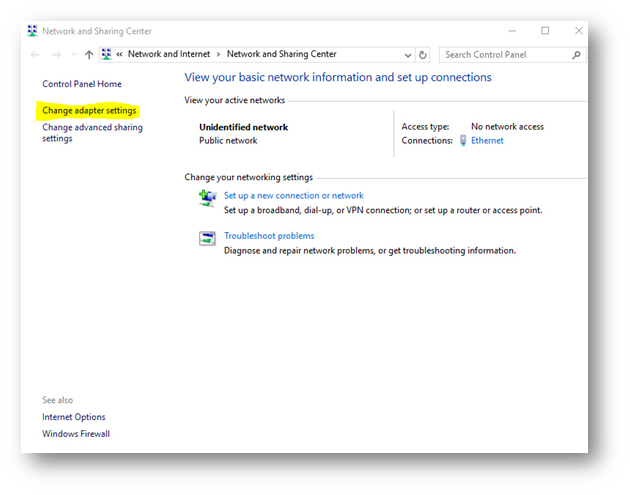Image resolution: width=630 pixels, height=495 pixels.
Task: Click the Up one level arrow
Action: [89, 55]
